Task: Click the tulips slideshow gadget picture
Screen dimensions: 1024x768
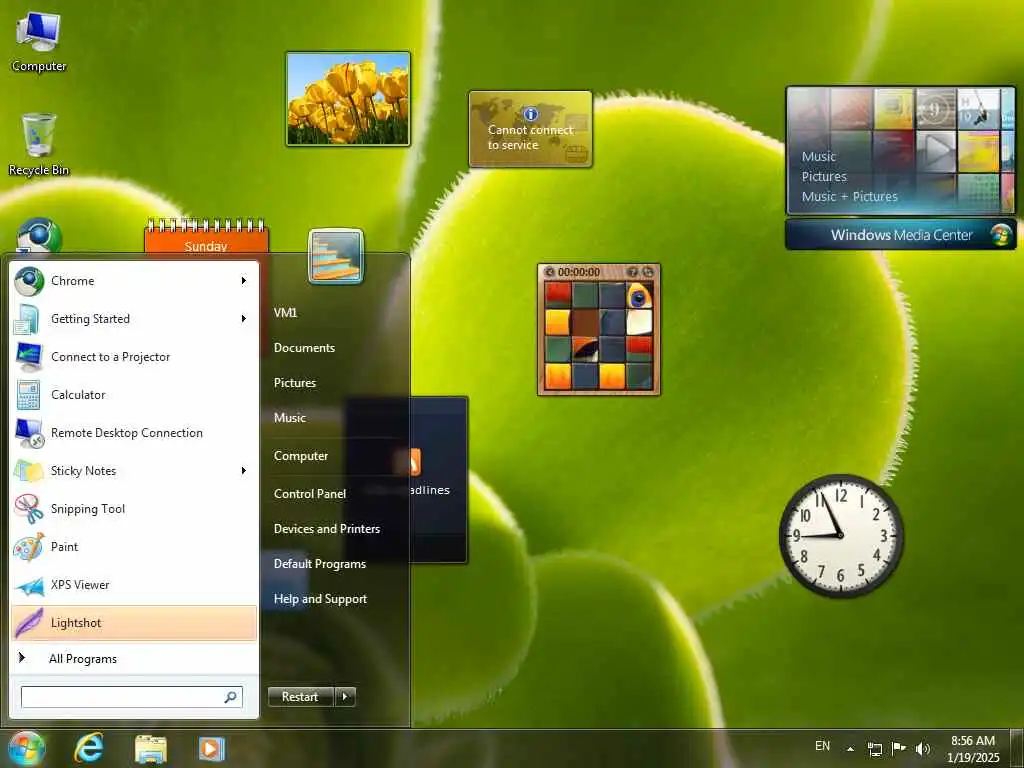Action: [348, 99]
